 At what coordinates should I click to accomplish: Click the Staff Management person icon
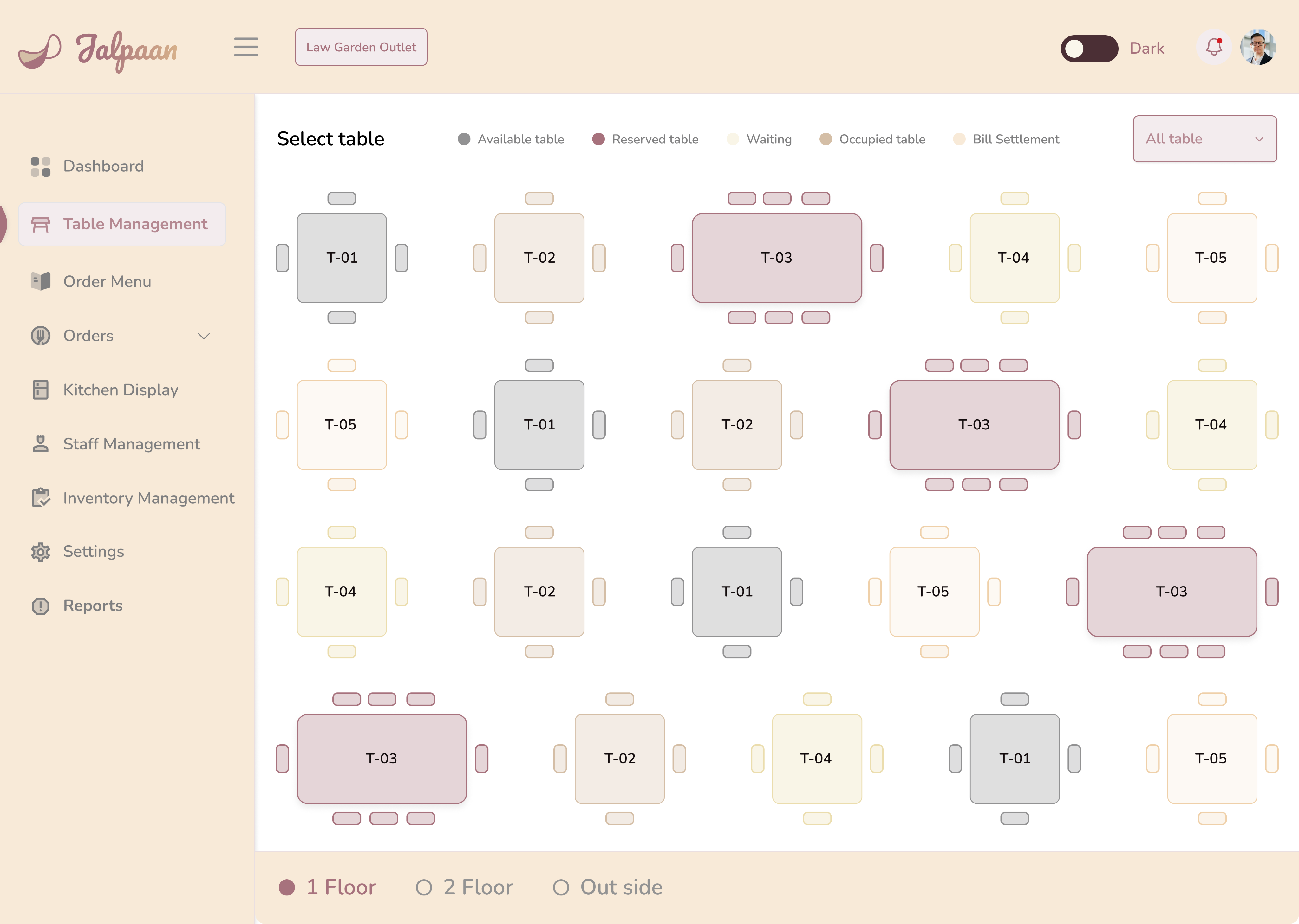(40, 444)
